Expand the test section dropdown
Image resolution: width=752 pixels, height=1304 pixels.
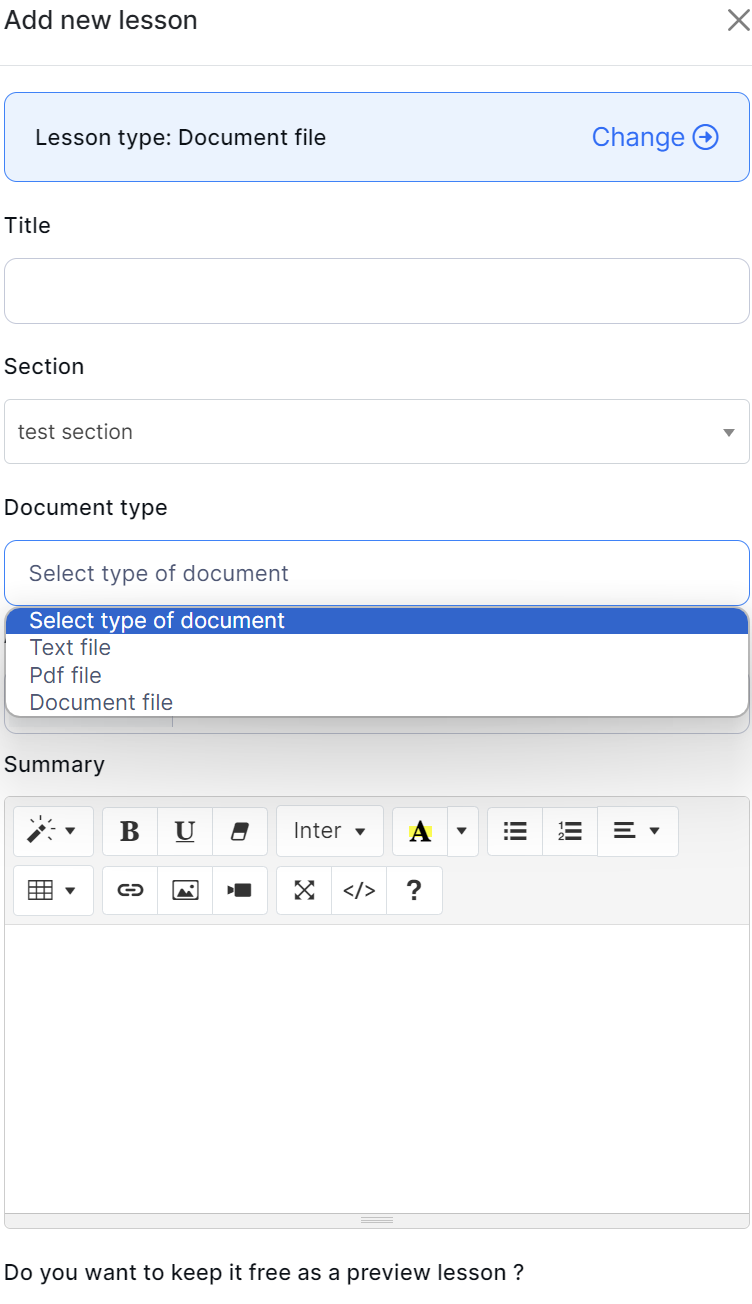click(376, 432)
